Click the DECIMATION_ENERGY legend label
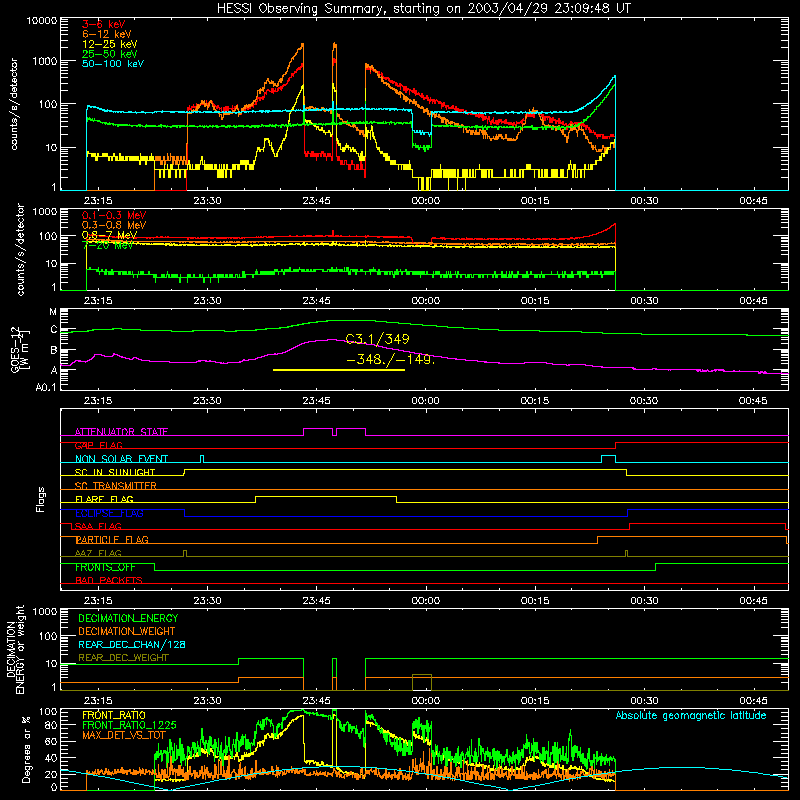The width and height of the screenshot is (800, 800). (128, 618)
